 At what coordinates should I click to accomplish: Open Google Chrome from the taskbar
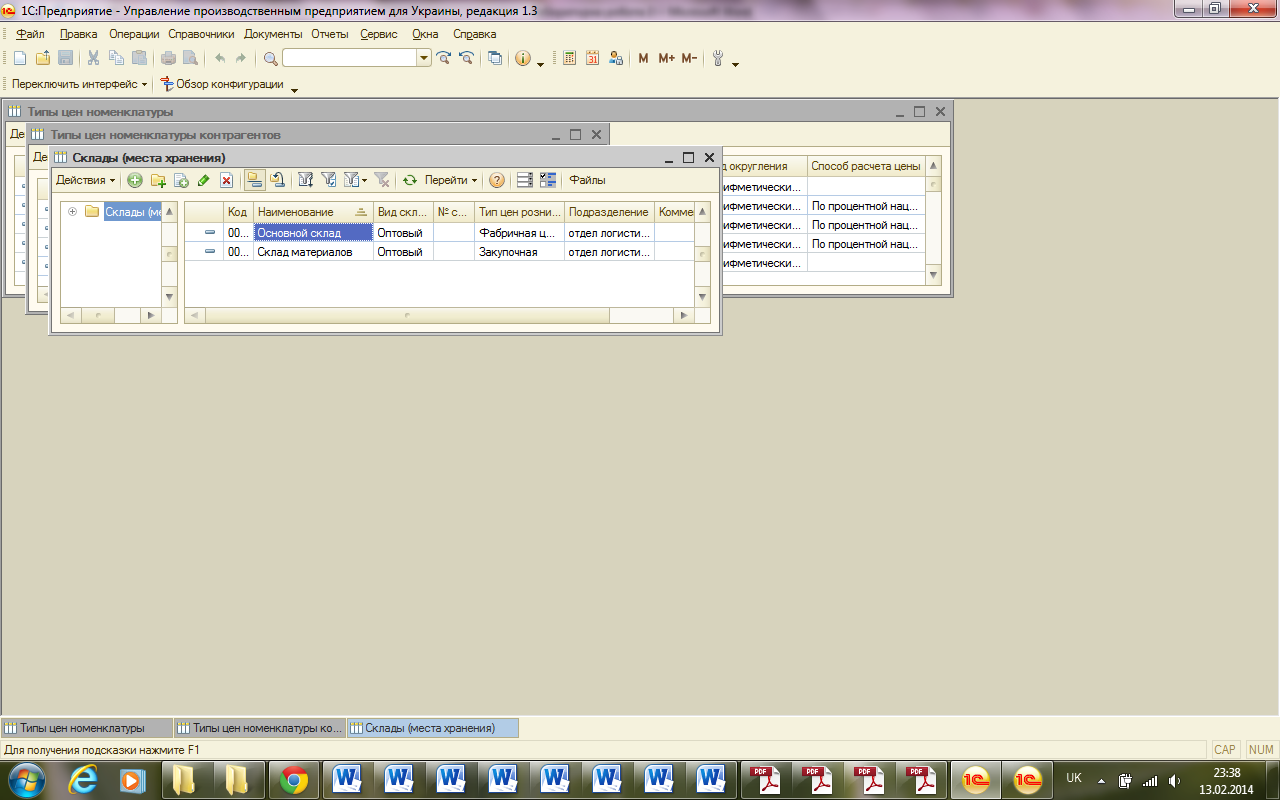pyautogui.click(x=294, y=779)
